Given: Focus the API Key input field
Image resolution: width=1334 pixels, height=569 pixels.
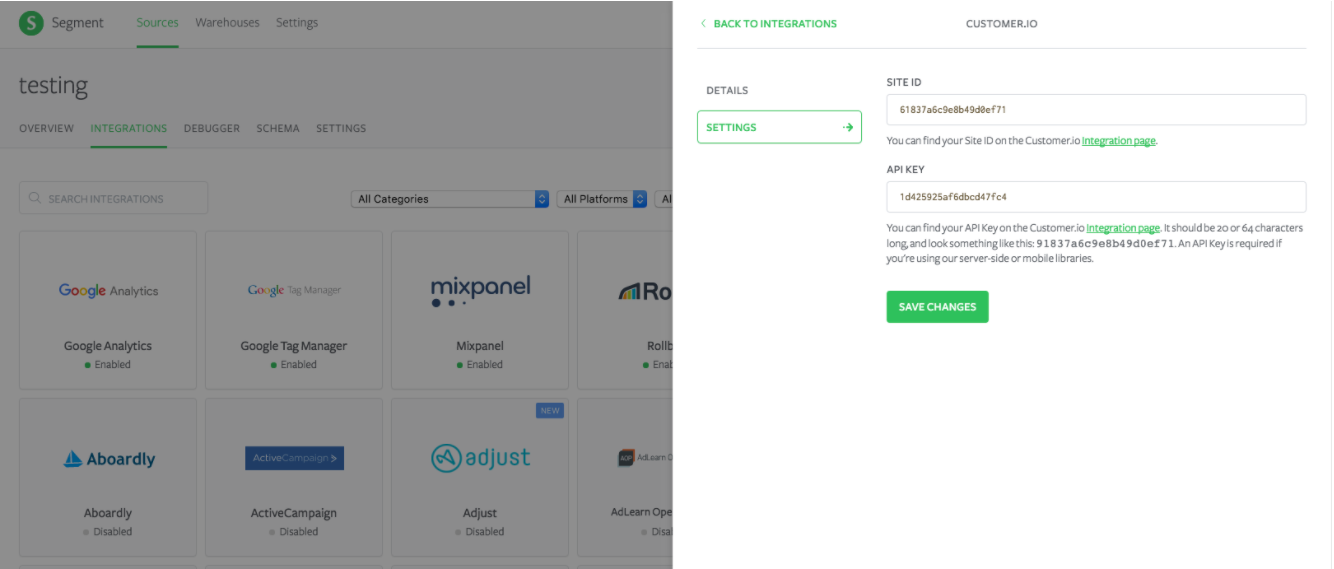Looking at the screenshot, I should (1096, 197).
